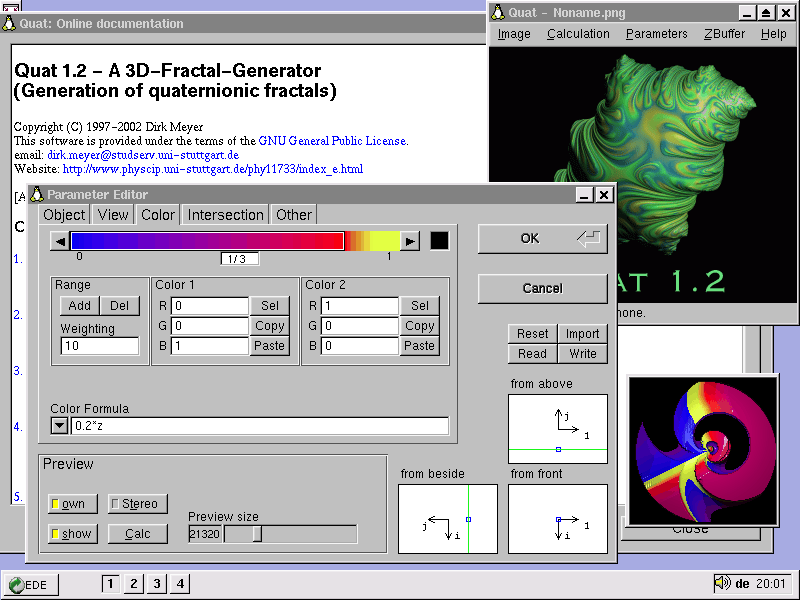Image resolution: width=800 pixels, height=600 pixels.
Task: Click the right arrow on the color range bar
Action: click(410, 240)
